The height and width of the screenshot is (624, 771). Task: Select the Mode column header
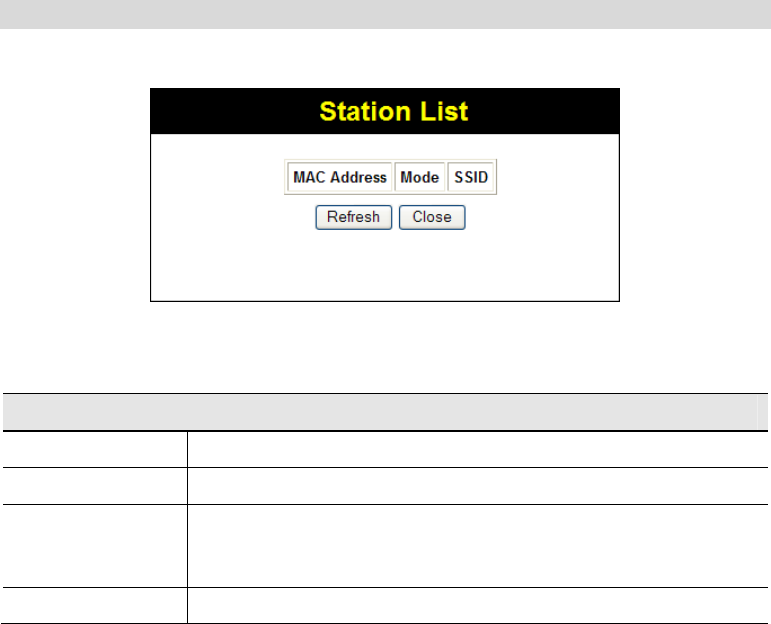pos(419,177)
